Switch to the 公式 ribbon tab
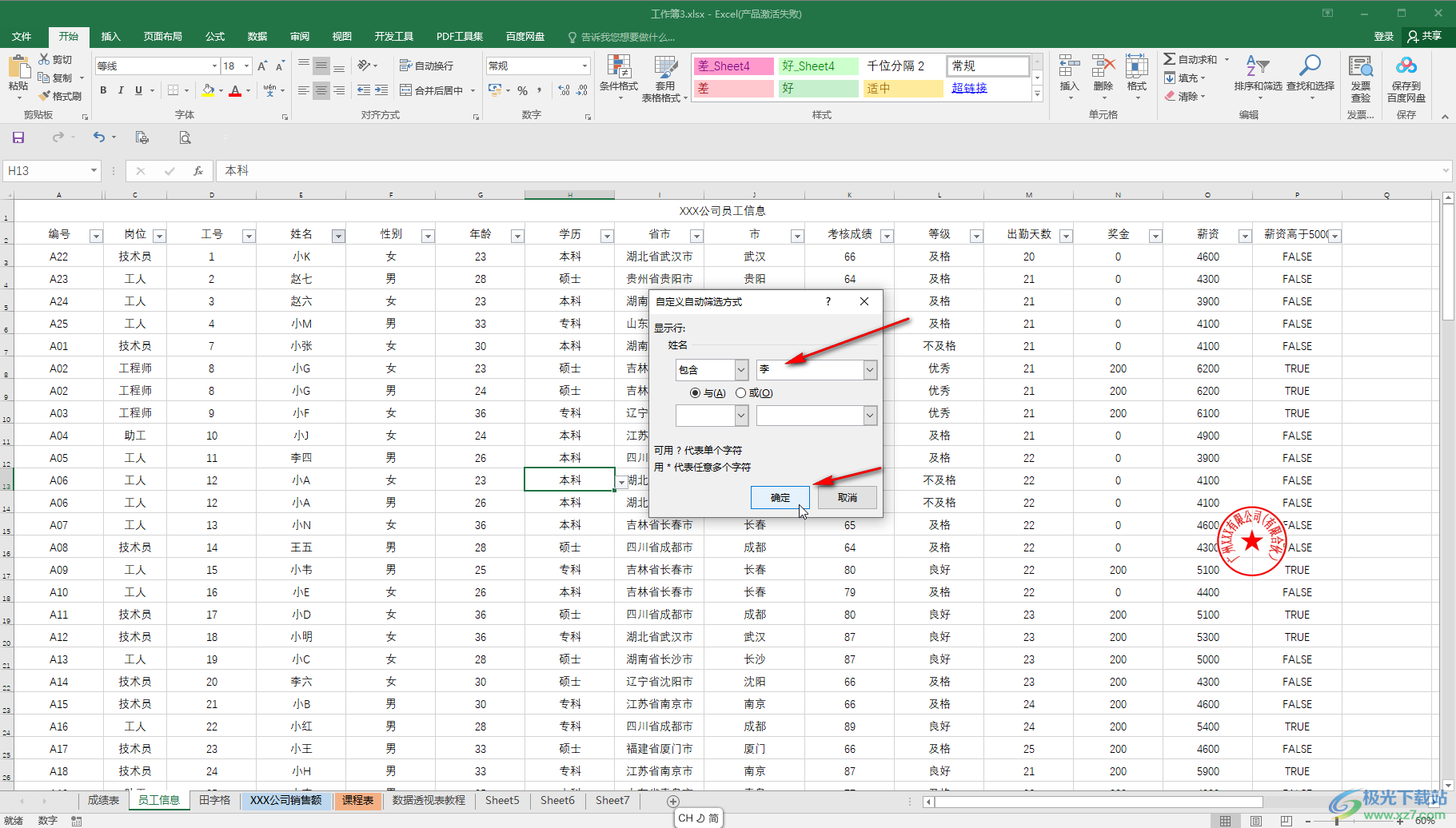 click(215, 37)
